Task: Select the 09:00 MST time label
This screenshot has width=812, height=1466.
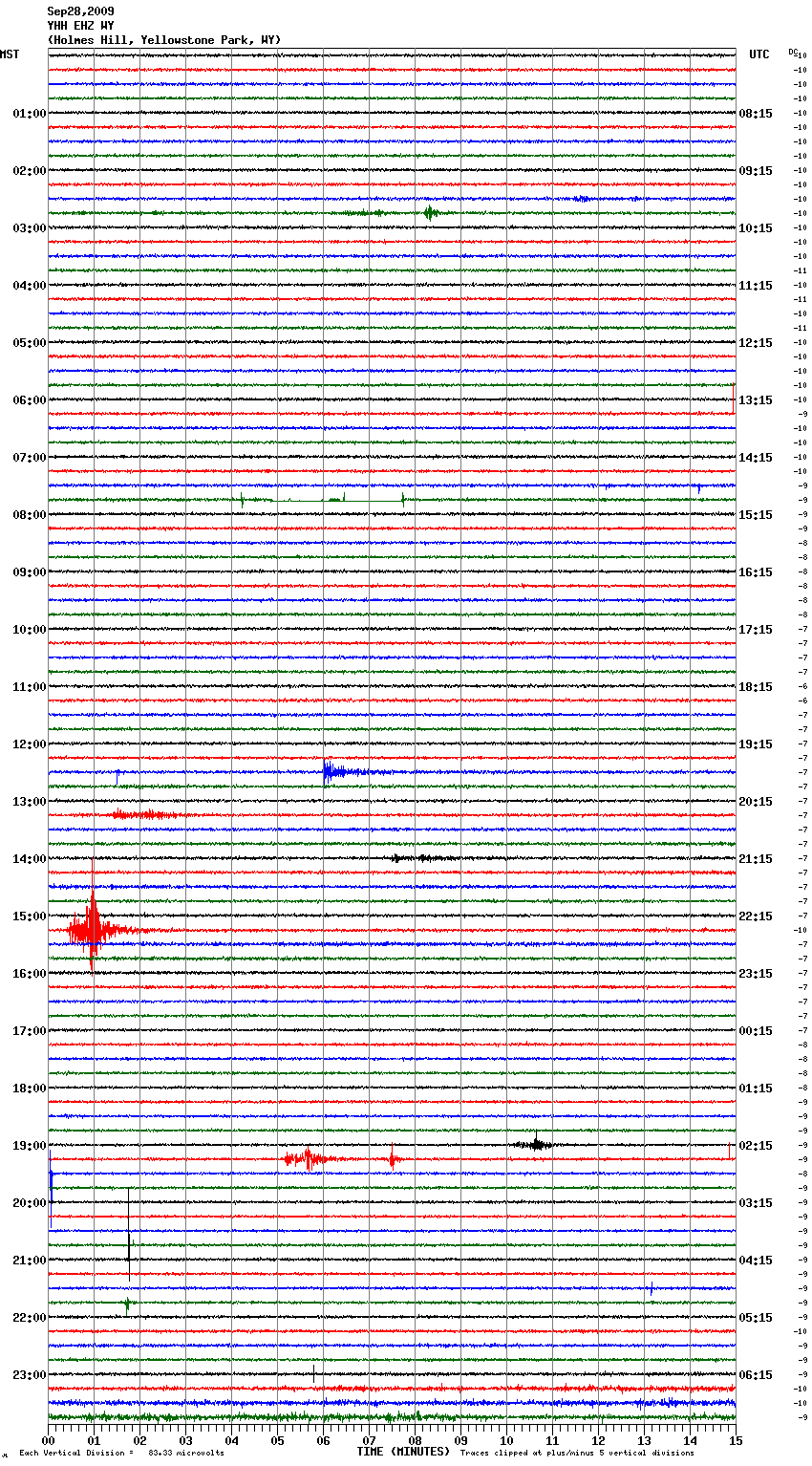Action: tap(30, 572)
